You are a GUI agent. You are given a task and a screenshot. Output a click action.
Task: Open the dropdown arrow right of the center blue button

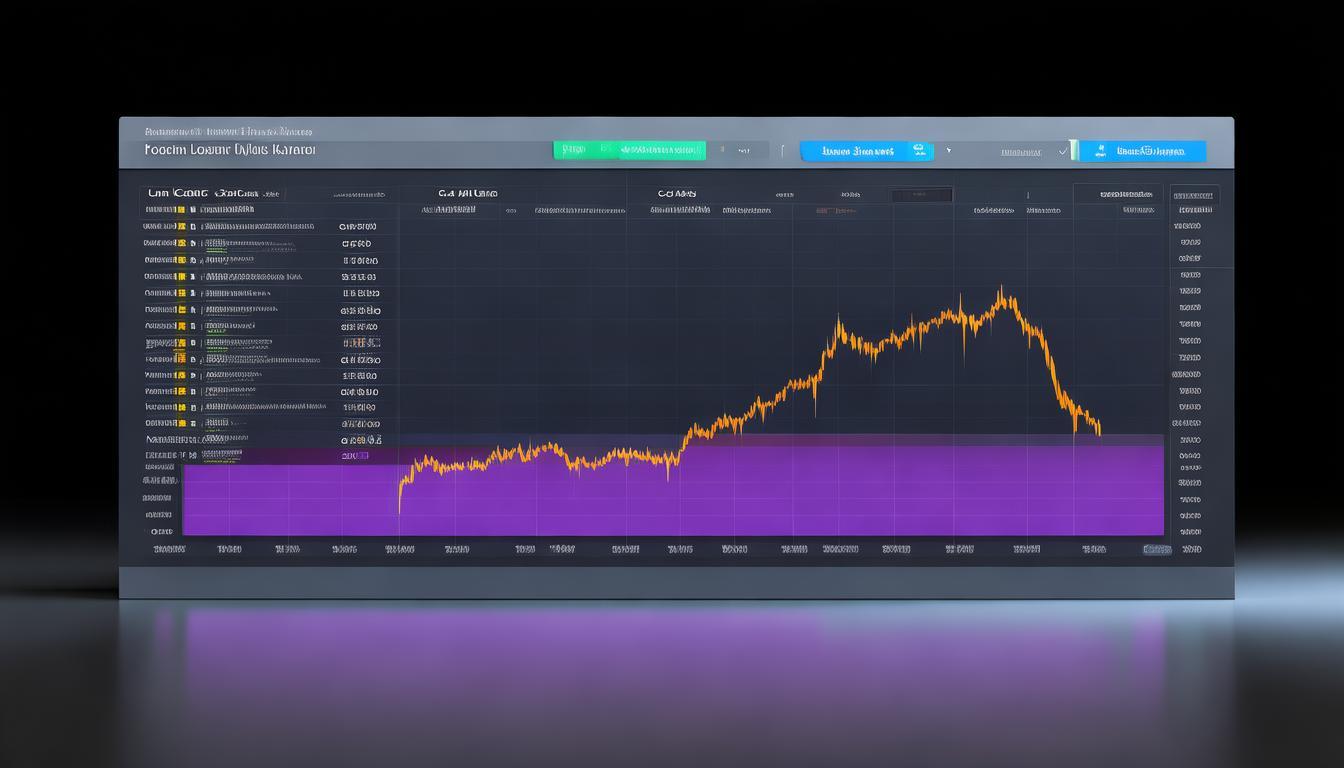point(948,151)
